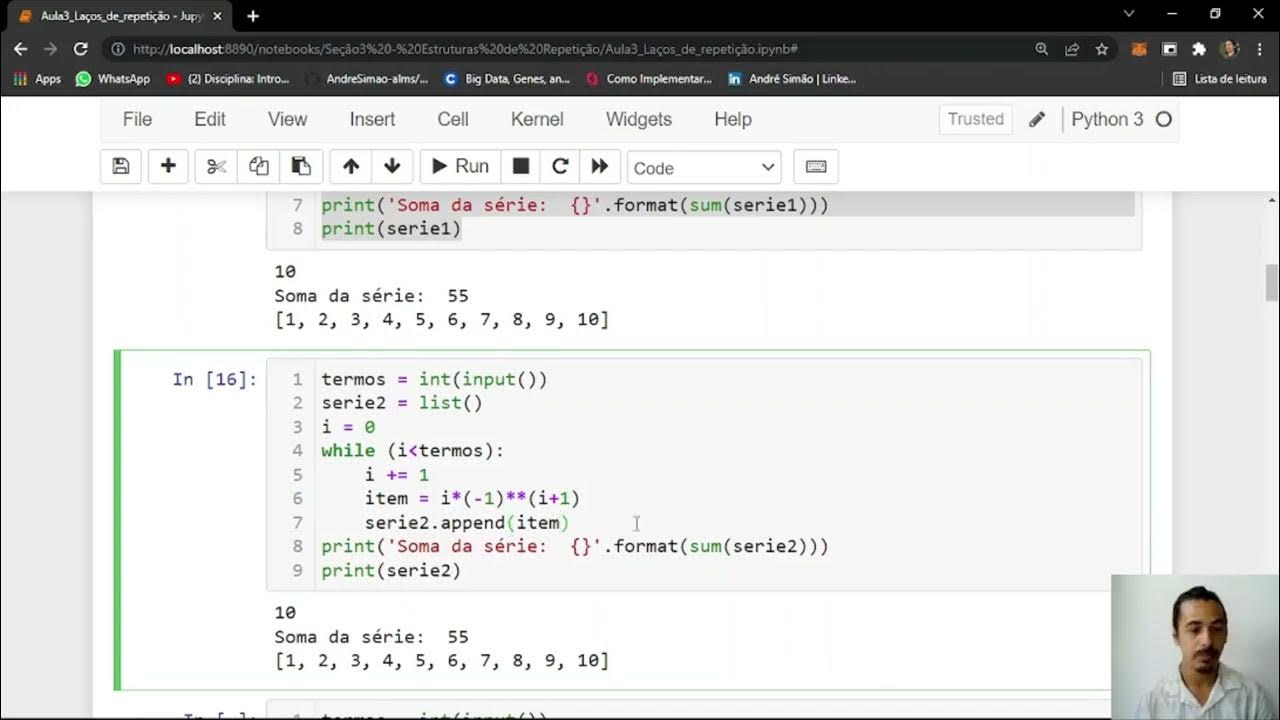Image resolution: width=1280 pixels, height=720 pixels.
Task: Paste cells below icon
Action: click(301, 166)
